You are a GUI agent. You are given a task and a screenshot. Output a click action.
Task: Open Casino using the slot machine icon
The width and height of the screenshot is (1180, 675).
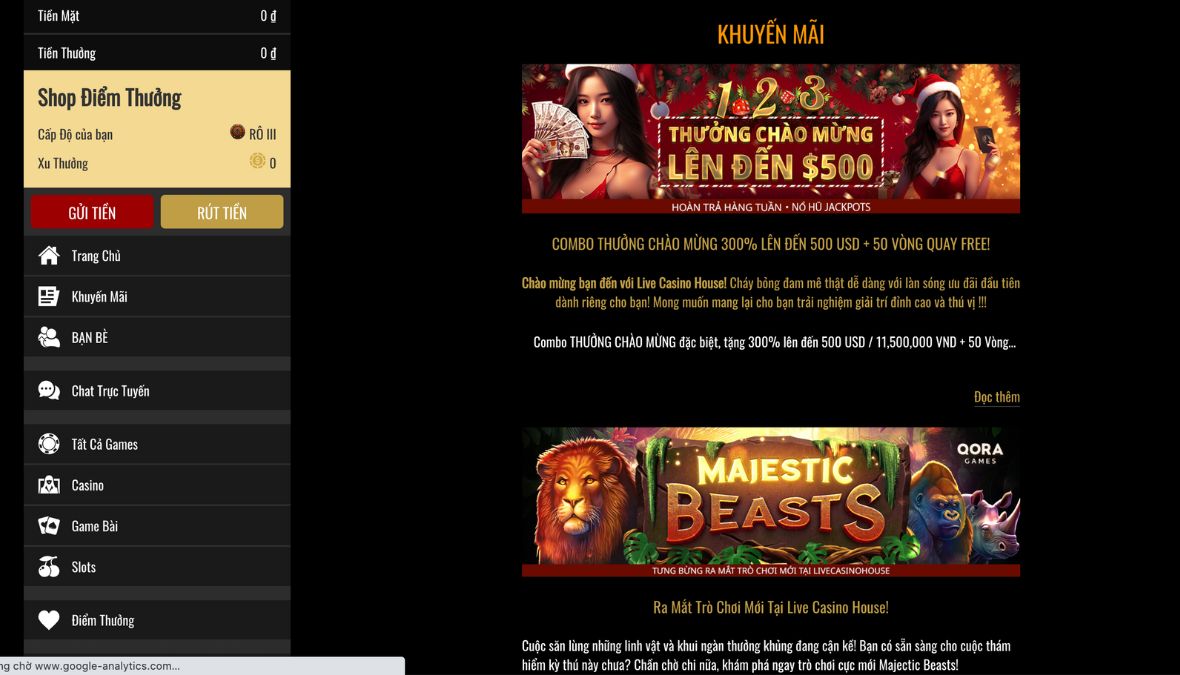[x=48, y=485]
